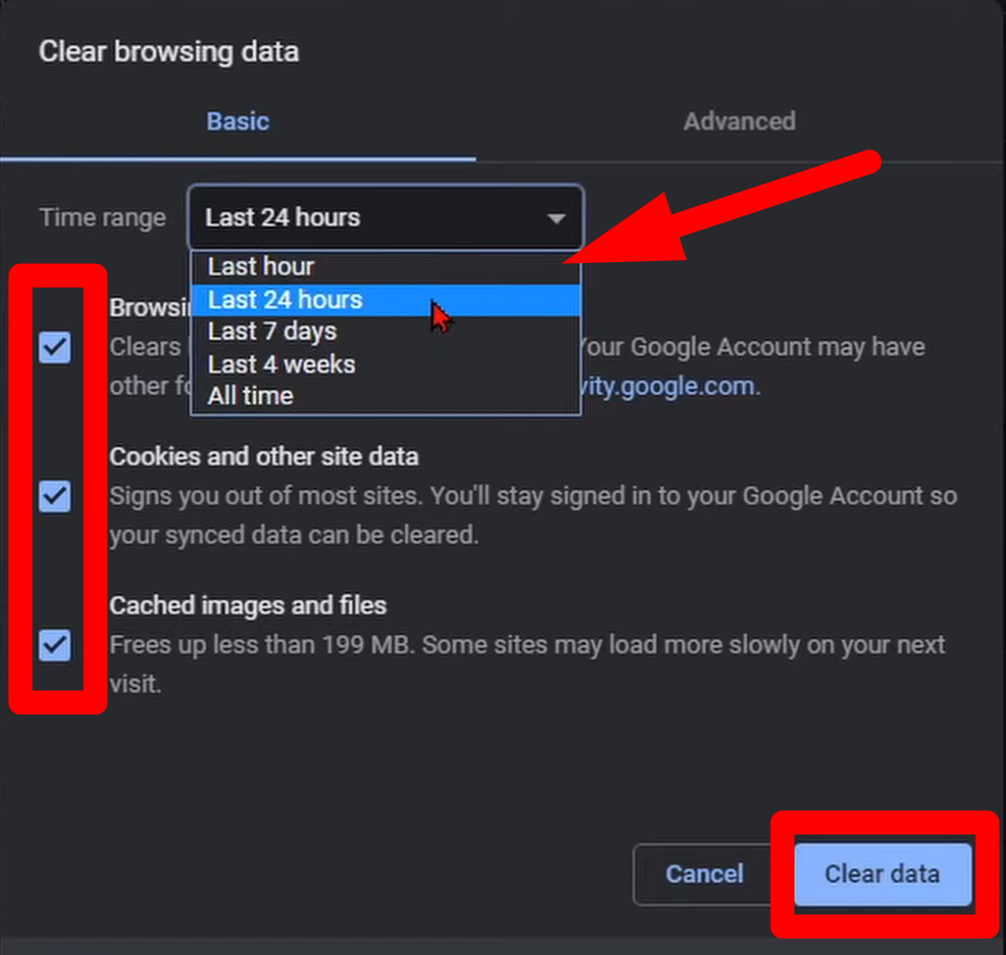Switch to the Advanced tab

(x=739, y=121)
